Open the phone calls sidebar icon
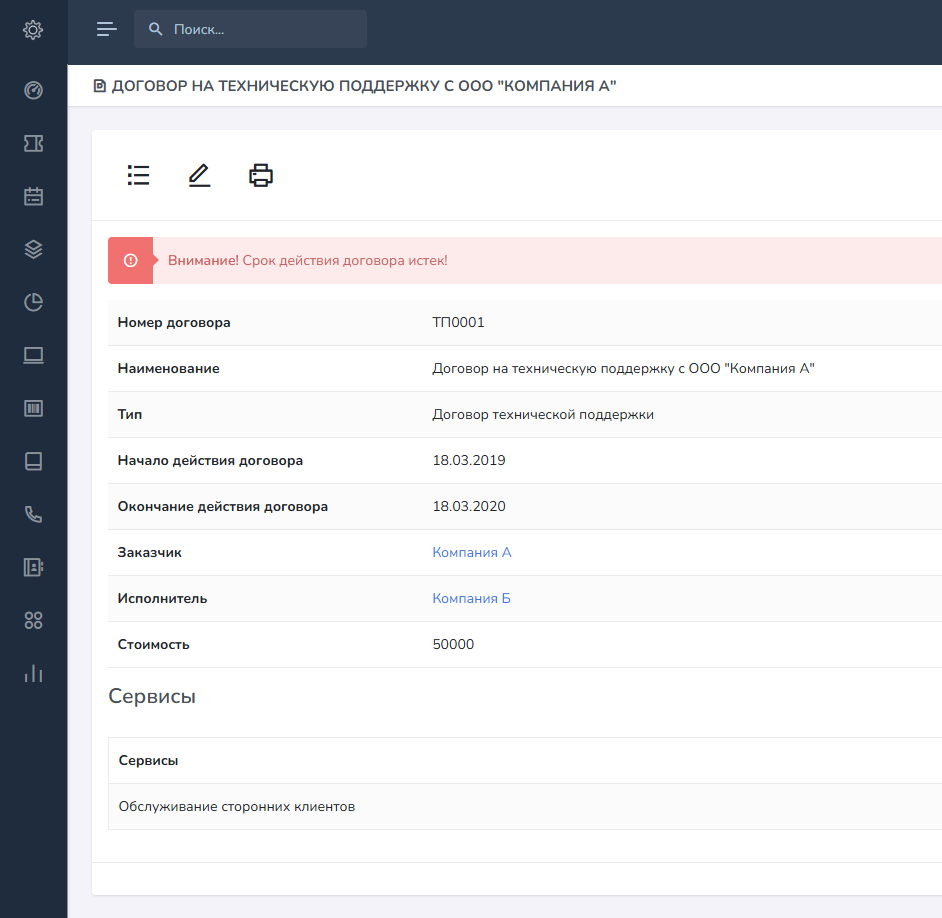 point(33,514)
